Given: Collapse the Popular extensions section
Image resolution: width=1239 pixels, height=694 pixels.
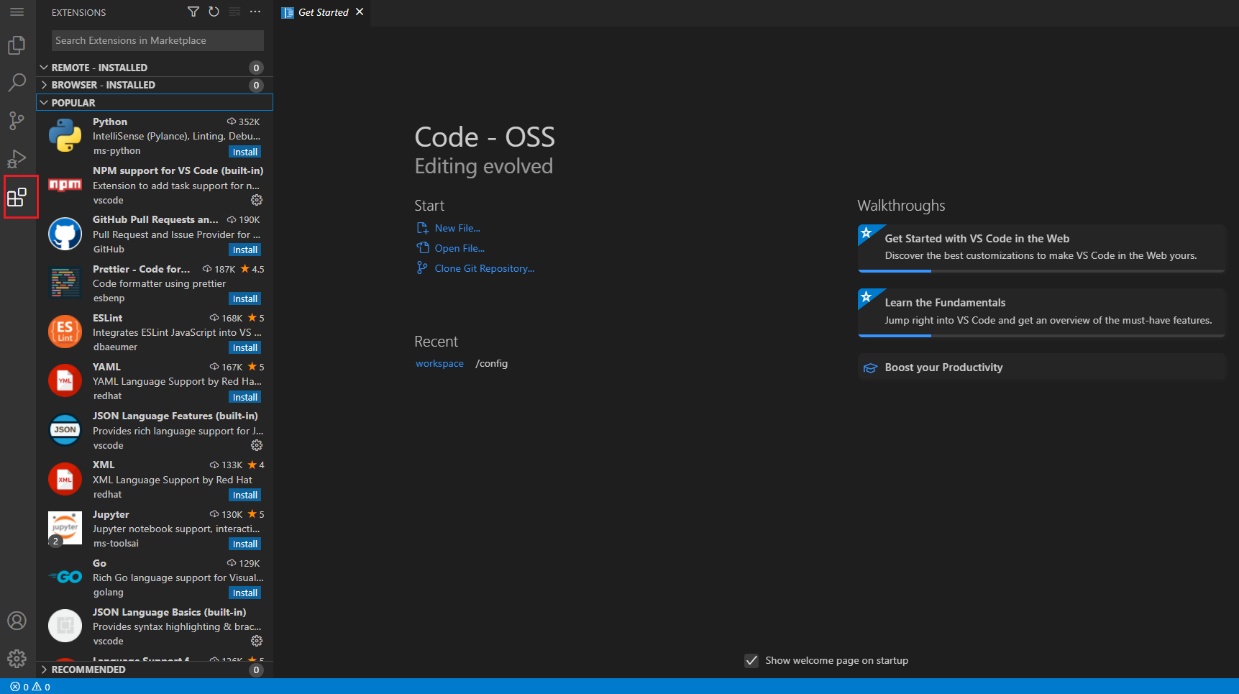Looking at the screenshot, I should click(x=154, y=102).
